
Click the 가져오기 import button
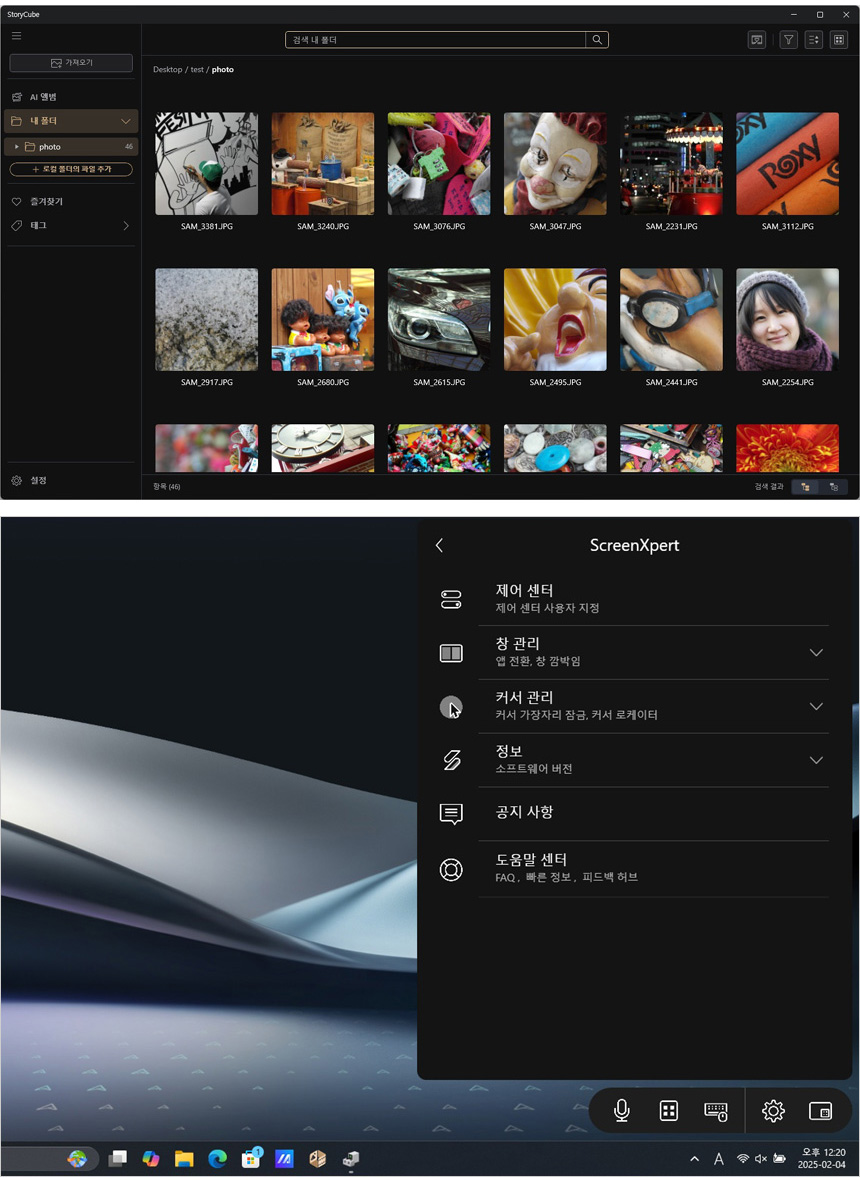pyautogui.click(x=71, y=63)
